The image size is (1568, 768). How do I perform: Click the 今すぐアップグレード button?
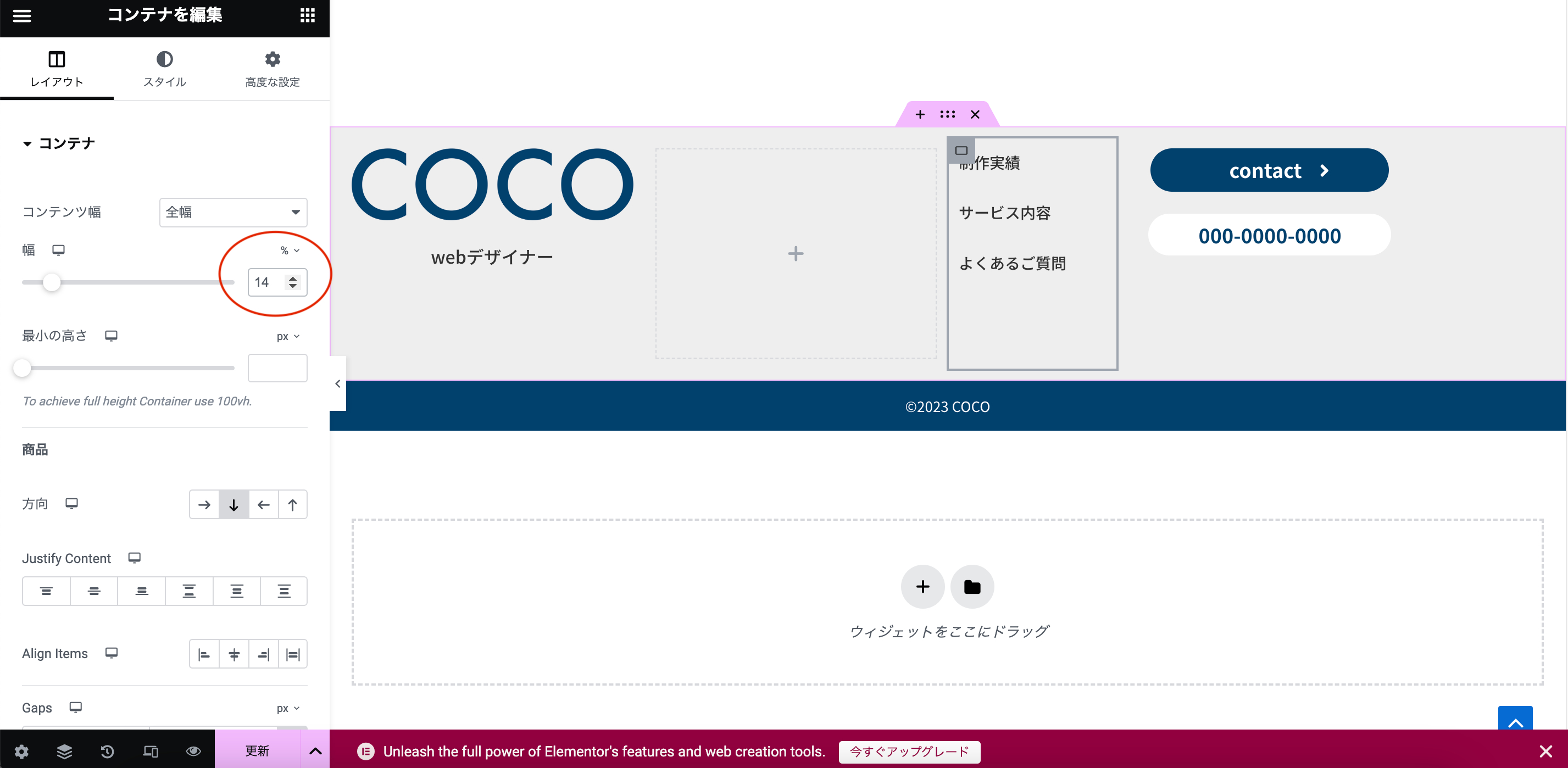pyautogui.click(x=909, y=752)
